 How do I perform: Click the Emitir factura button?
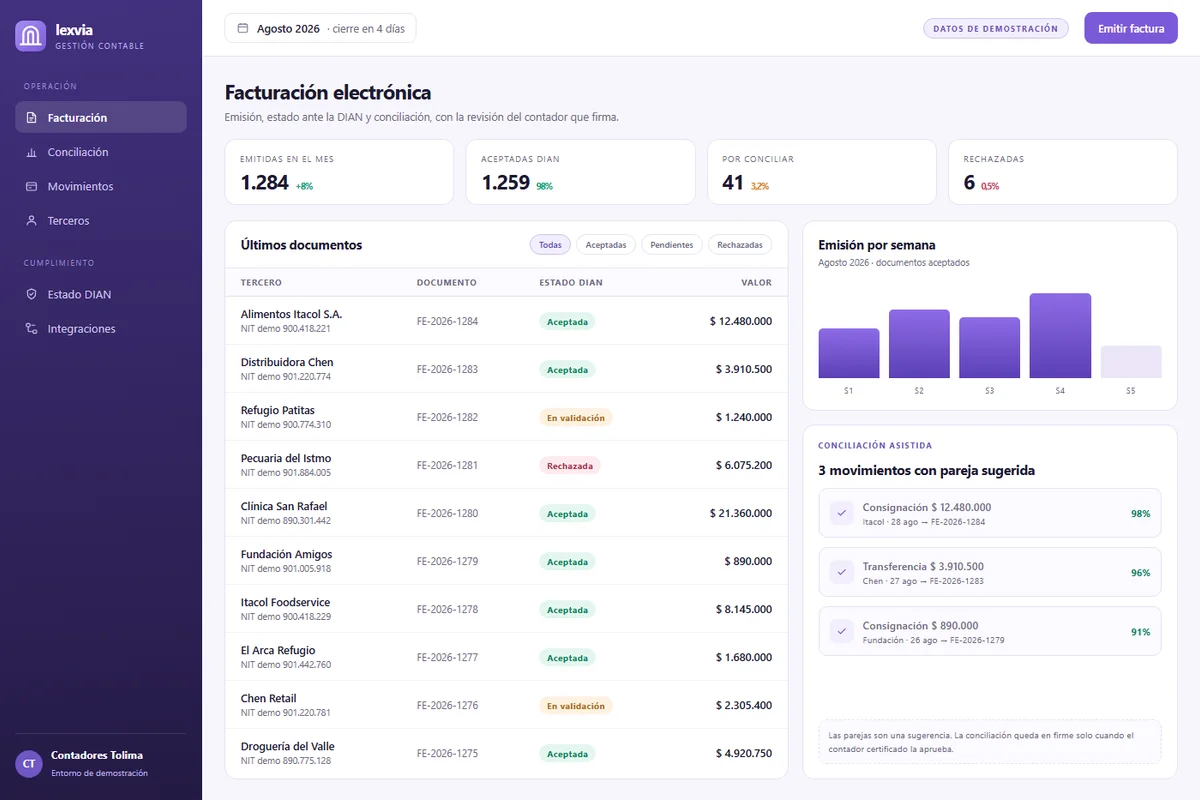[x=1131, y=28]
